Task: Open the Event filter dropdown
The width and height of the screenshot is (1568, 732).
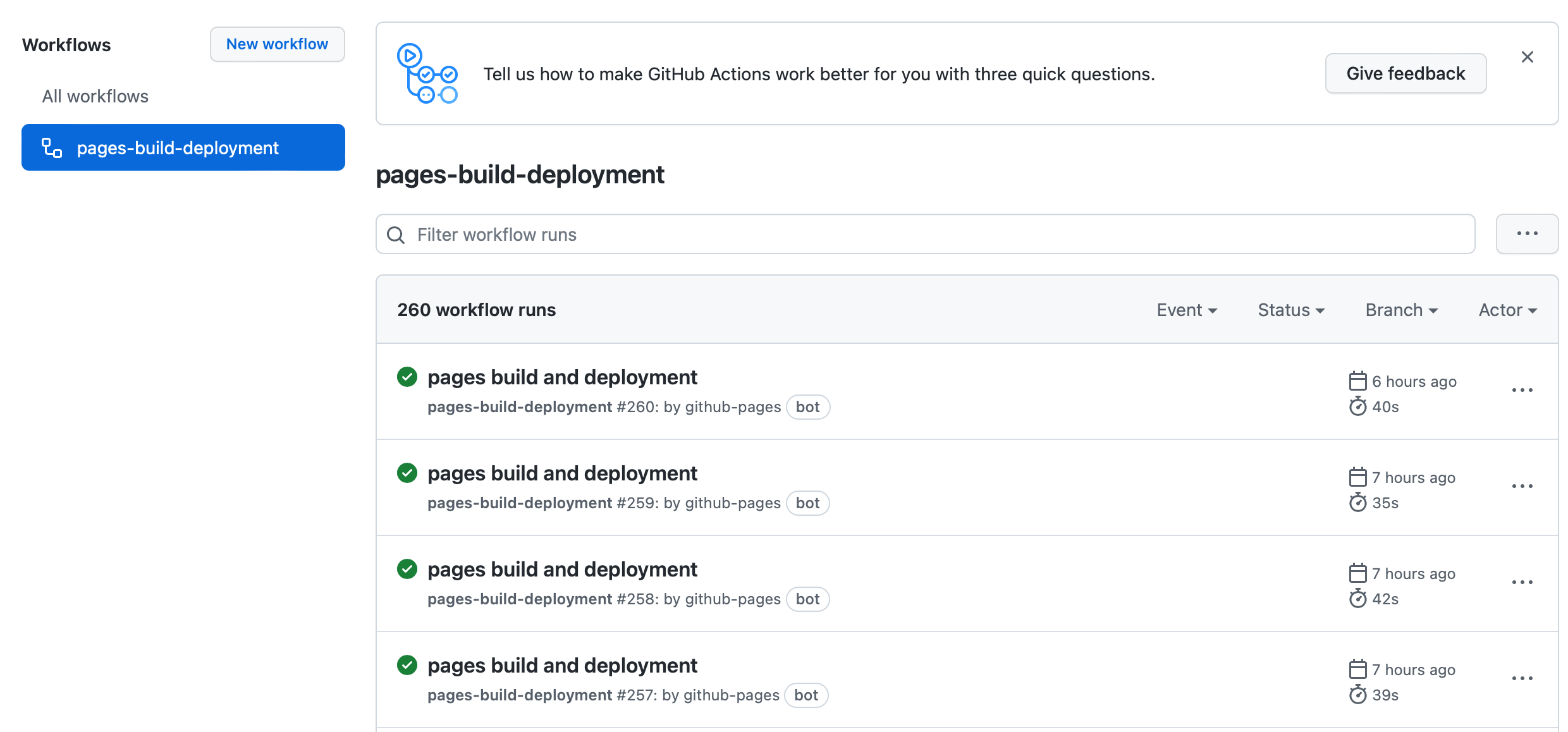Action: tap(1186, 310)
